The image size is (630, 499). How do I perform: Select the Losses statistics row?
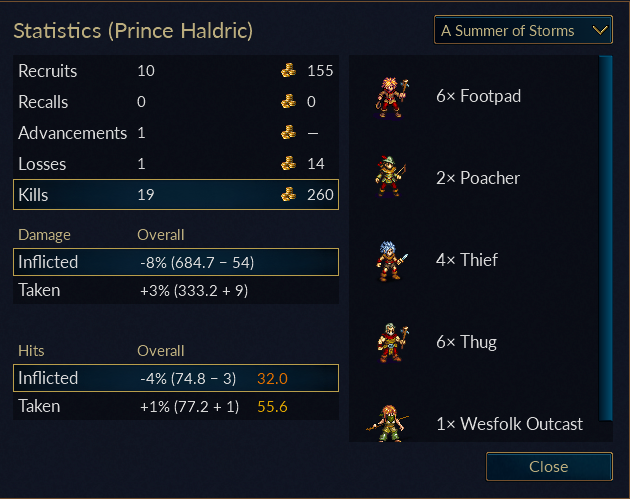pos(176,164)
